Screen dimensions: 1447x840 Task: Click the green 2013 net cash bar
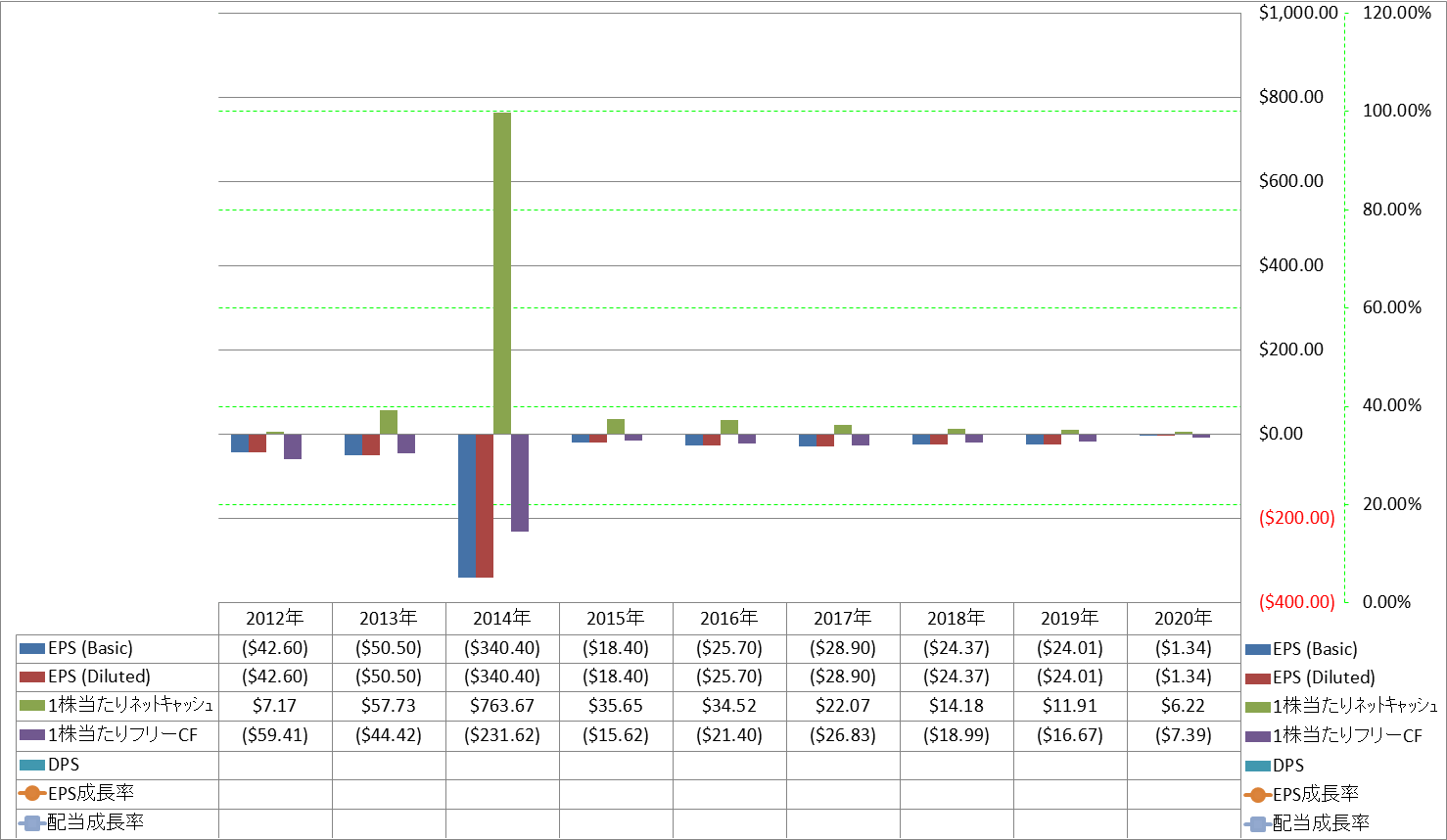click(x=389, y=422)
